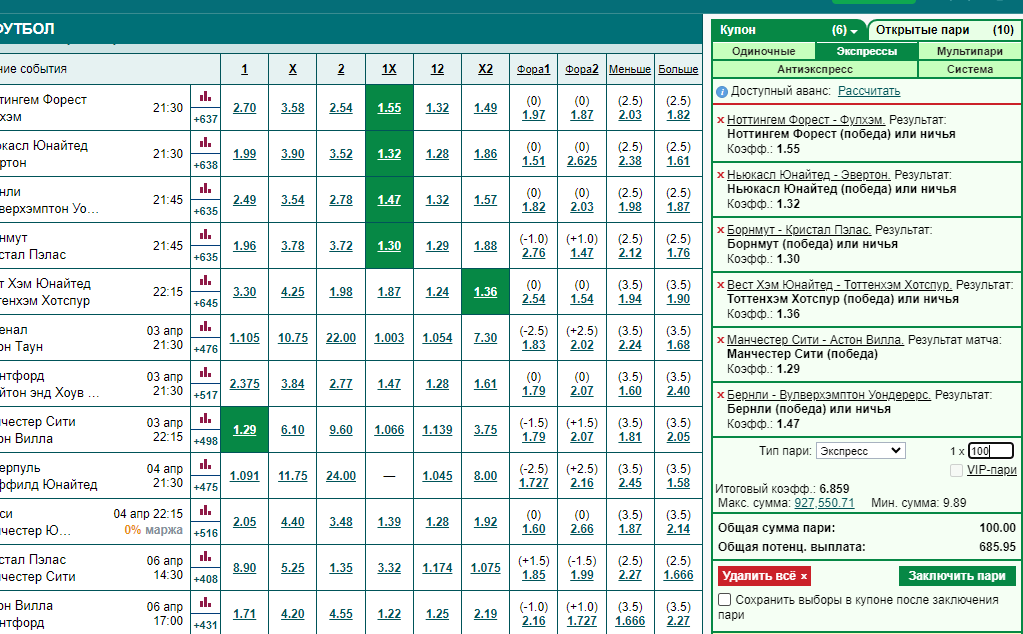The image size is (1023, 634).
Task: Select Меньше odds 2.45
Action: pyautogui.click(x=630, y=483)
